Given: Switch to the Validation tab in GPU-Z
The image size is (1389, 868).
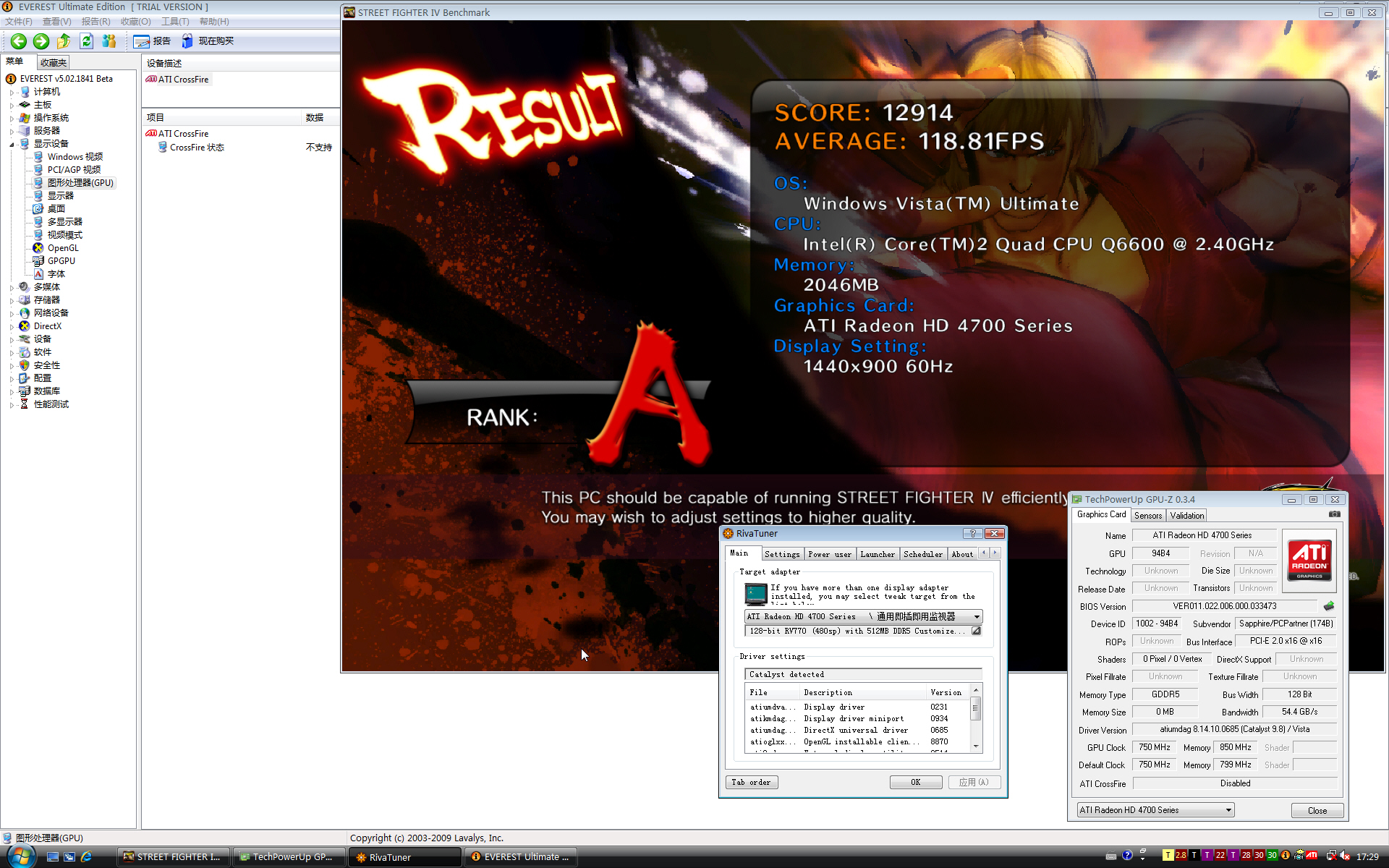Looking at the screenshot, I should coord(1187,516).
